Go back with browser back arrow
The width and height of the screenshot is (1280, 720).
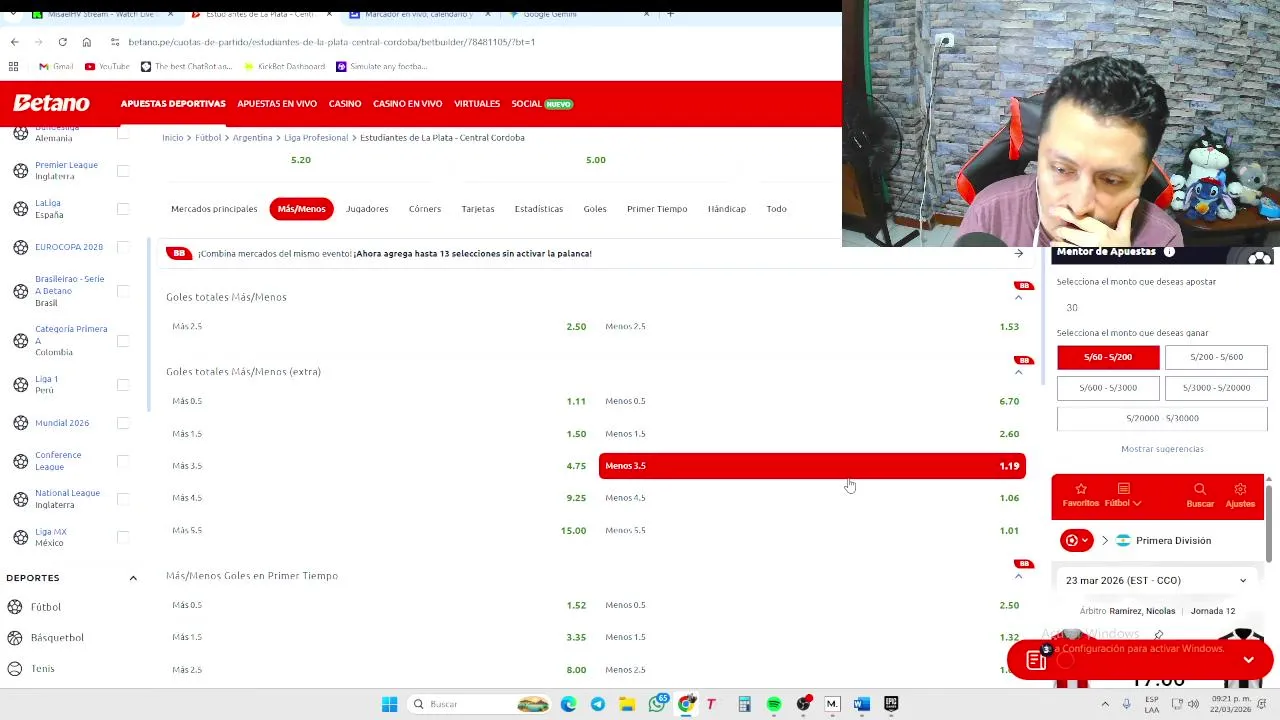click(x=14, y=42)
